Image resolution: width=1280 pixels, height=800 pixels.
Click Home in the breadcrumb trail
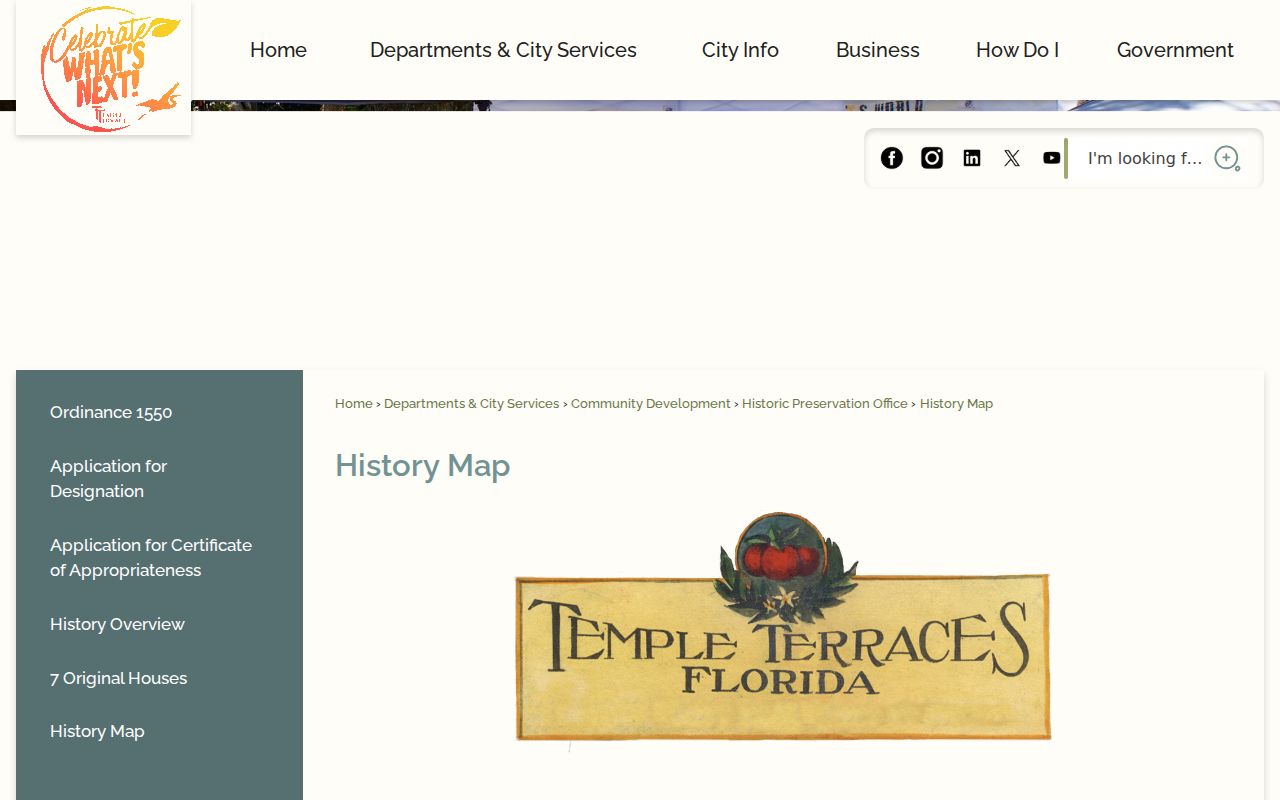(x=354, y=404)
